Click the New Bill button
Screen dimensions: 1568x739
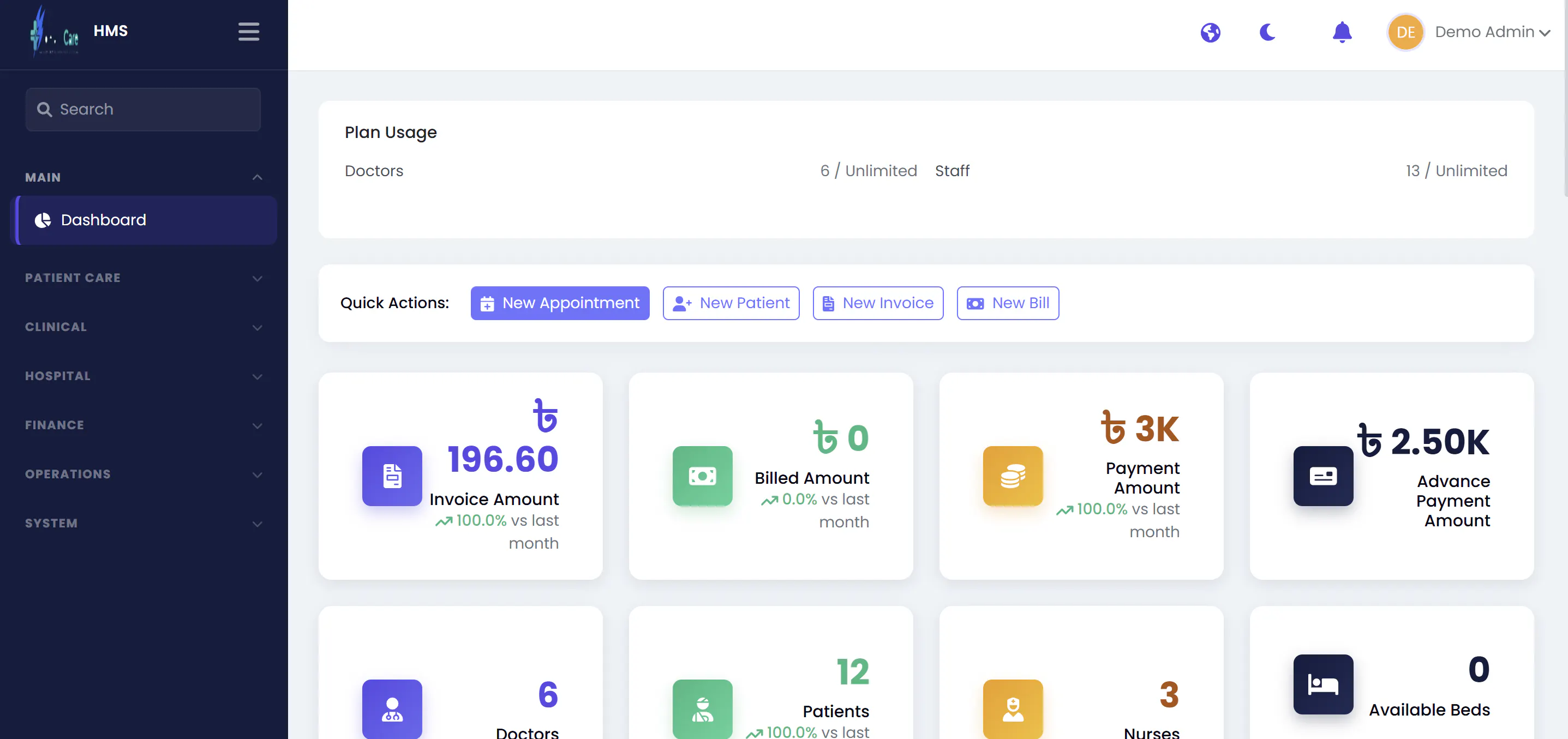[x=1007, y=303]
